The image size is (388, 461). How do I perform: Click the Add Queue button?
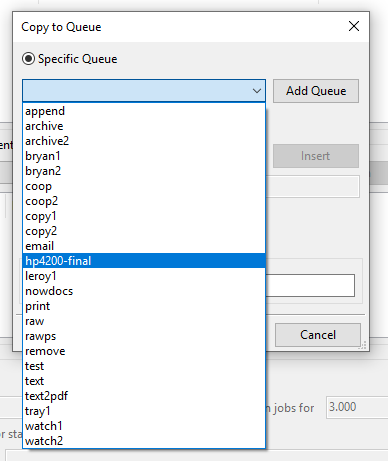[x=316, y=91]
